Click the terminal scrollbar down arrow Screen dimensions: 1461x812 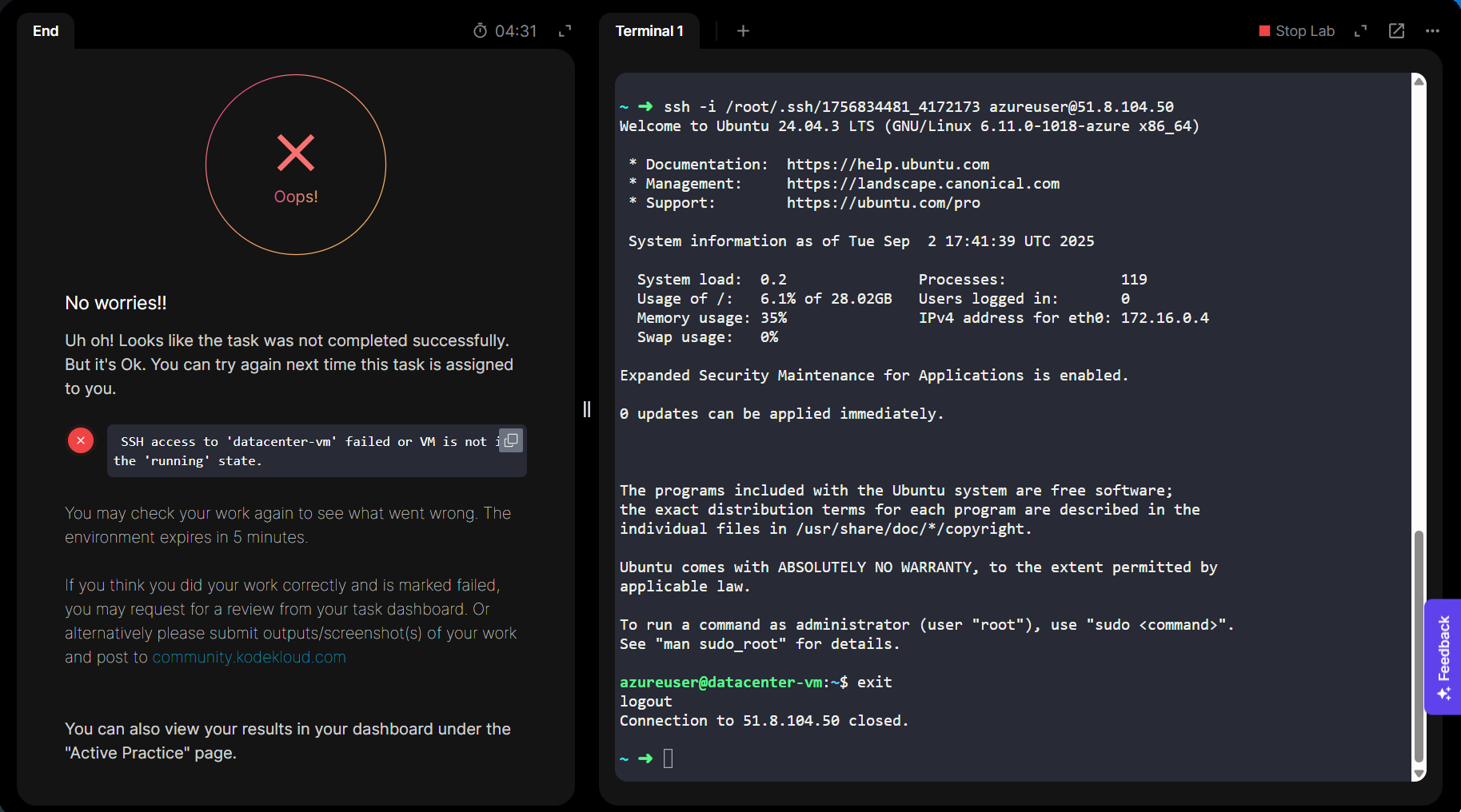[1419, 773]
